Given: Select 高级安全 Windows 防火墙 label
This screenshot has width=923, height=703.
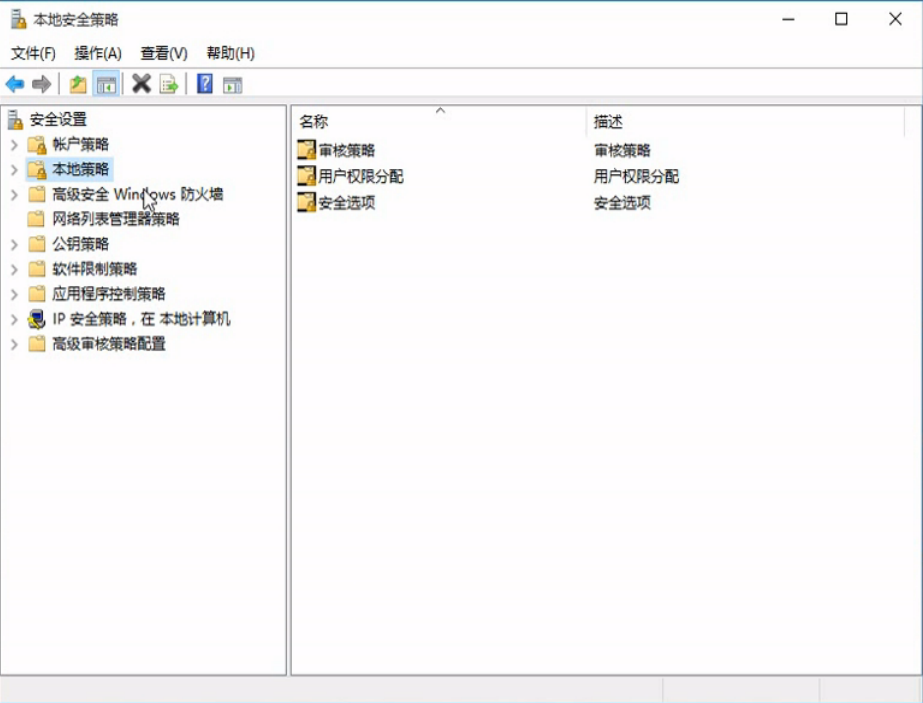Looking at the screenshot, I should click(x=137, y=194).
